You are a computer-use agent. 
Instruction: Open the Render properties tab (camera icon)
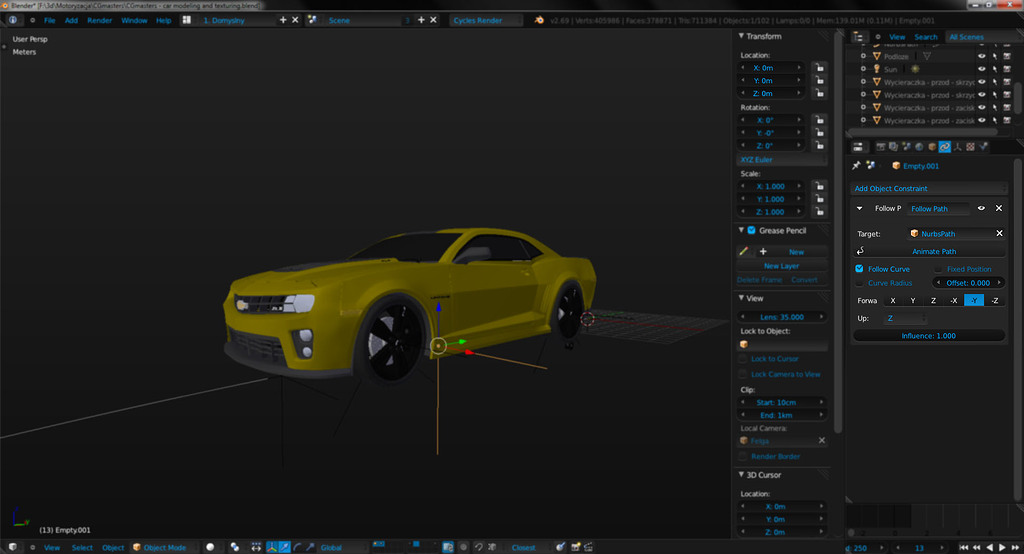pyautogui.click(x=881, y=147)
